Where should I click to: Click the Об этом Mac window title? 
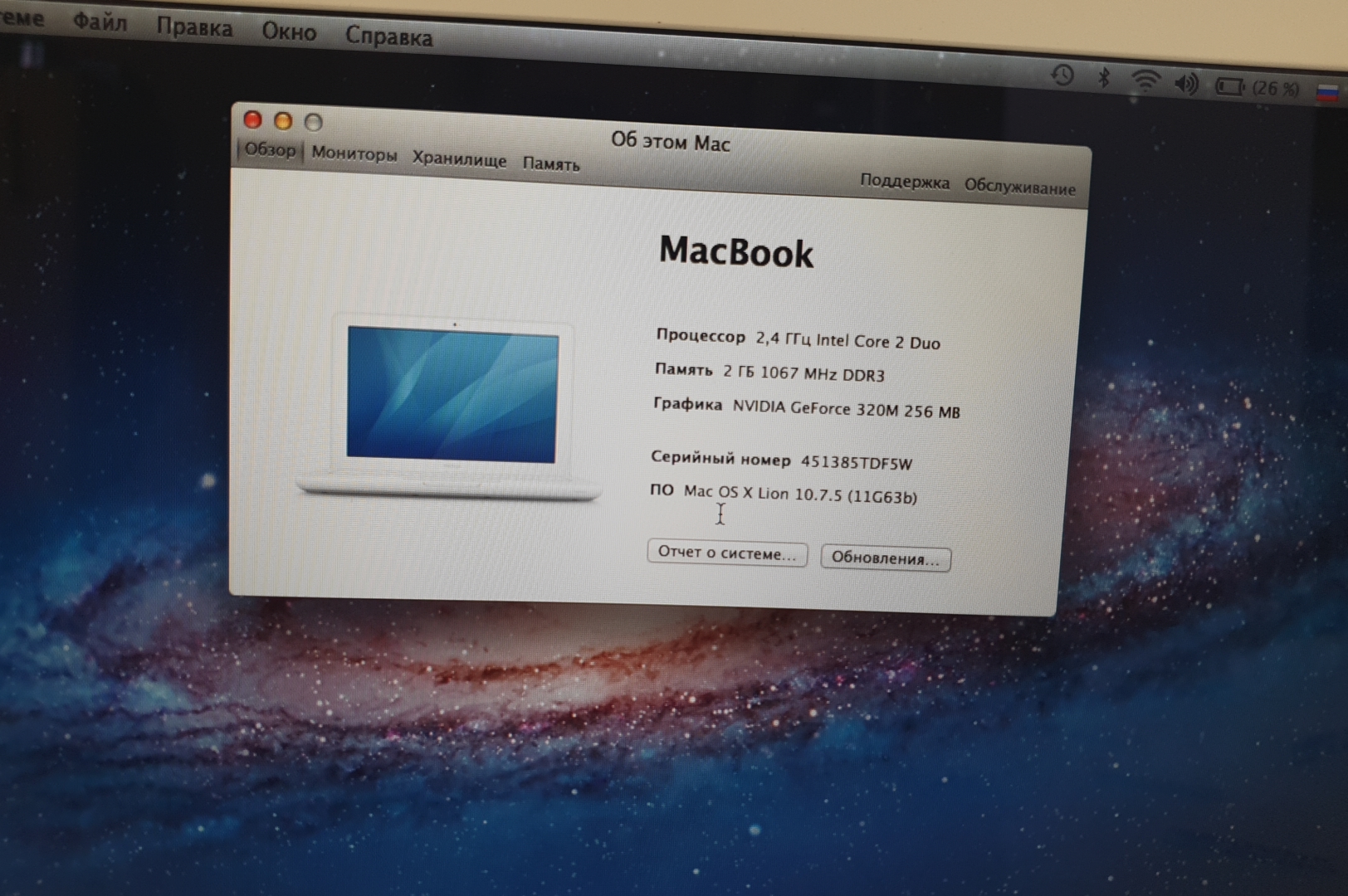tap(671, 142)
